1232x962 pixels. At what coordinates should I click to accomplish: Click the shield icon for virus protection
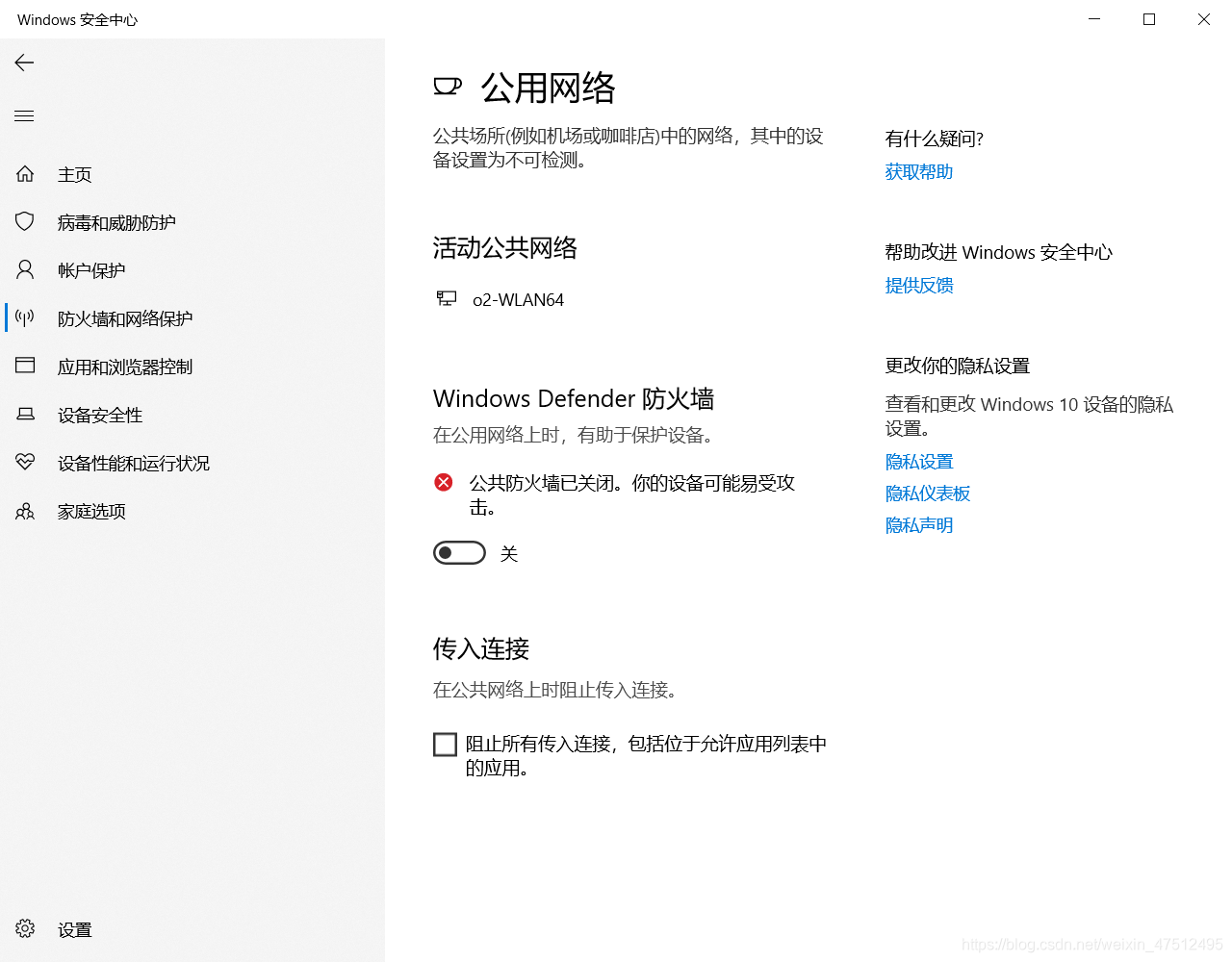[25, 222]
